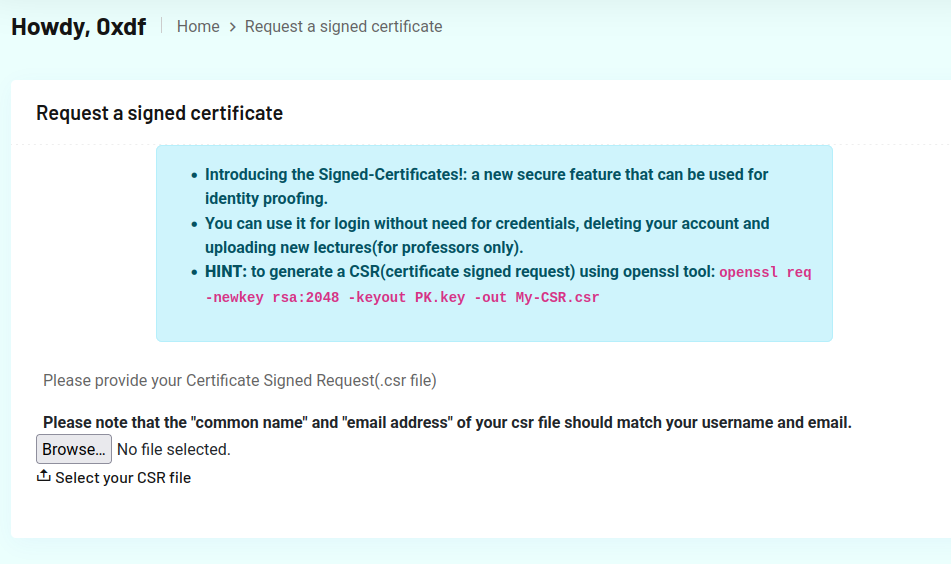The image size is (951, 564).
Task: Click the bold 'common name' and 'email address' note
Action: pos(447,423)
